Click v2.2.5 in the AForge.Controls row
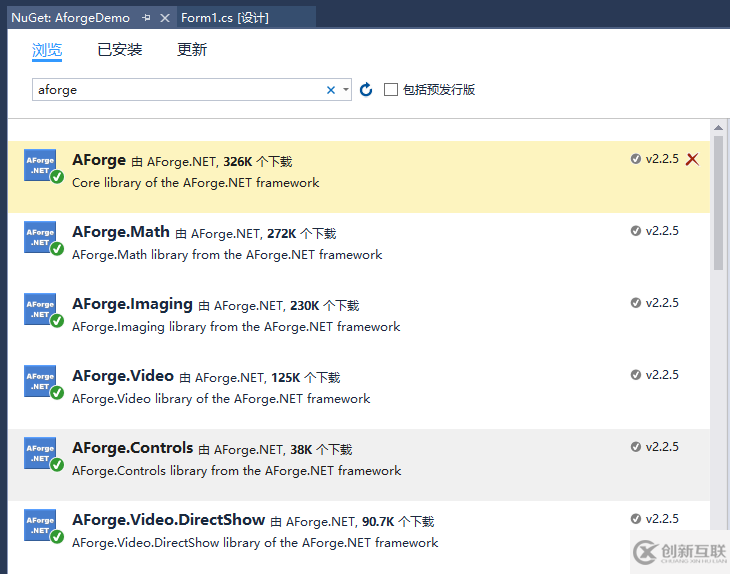The height and width of the screenshot is (574, 730). pos(662,447)
